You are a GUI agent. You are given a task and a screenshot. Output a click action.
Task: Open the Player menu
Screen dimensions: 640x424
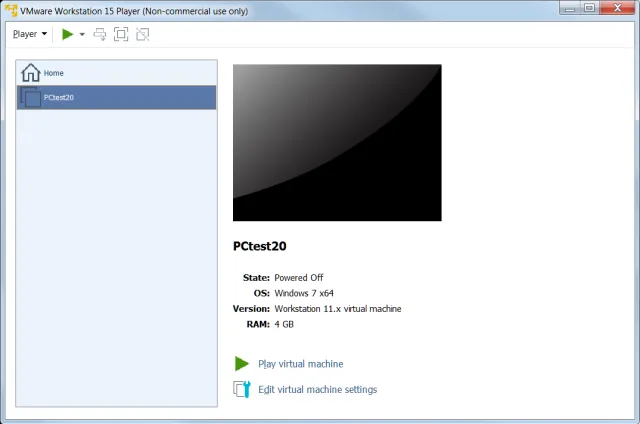pyautogui.click(x=30, y=34)
